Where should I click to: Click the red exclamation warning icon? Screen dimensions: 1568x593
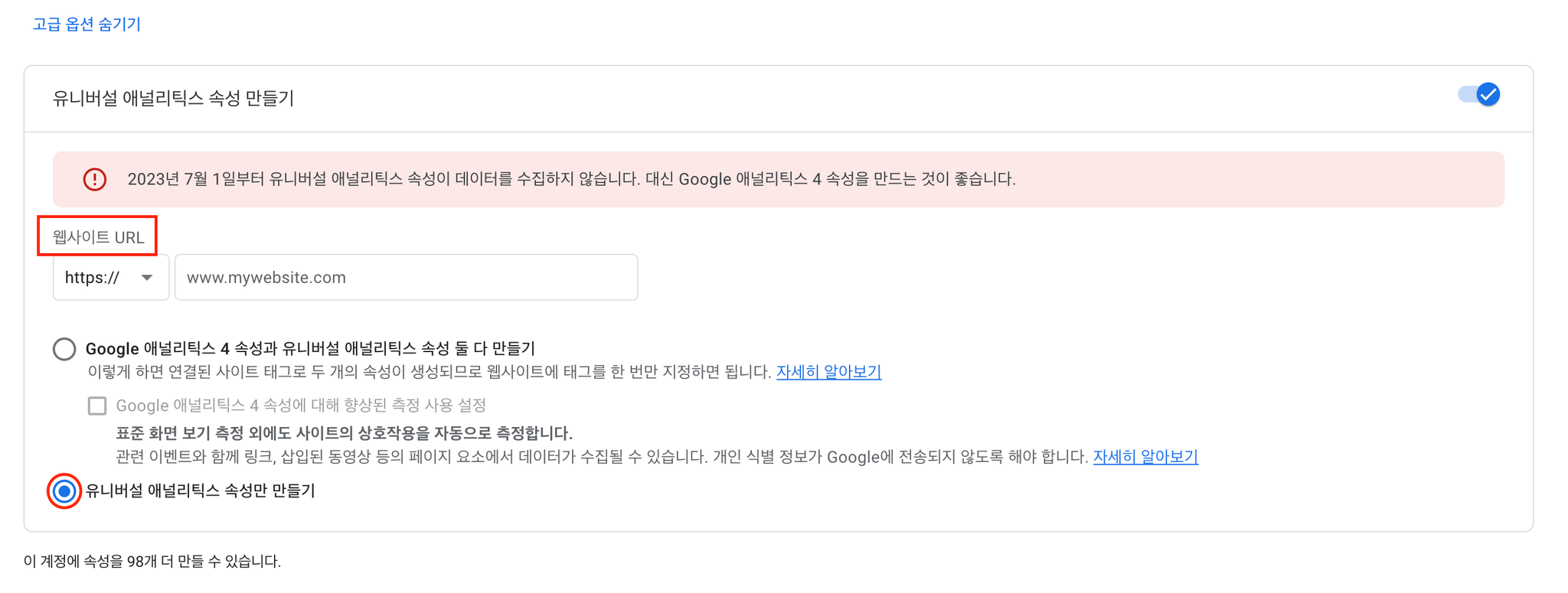pyautogui.click(x=95, y=179)
